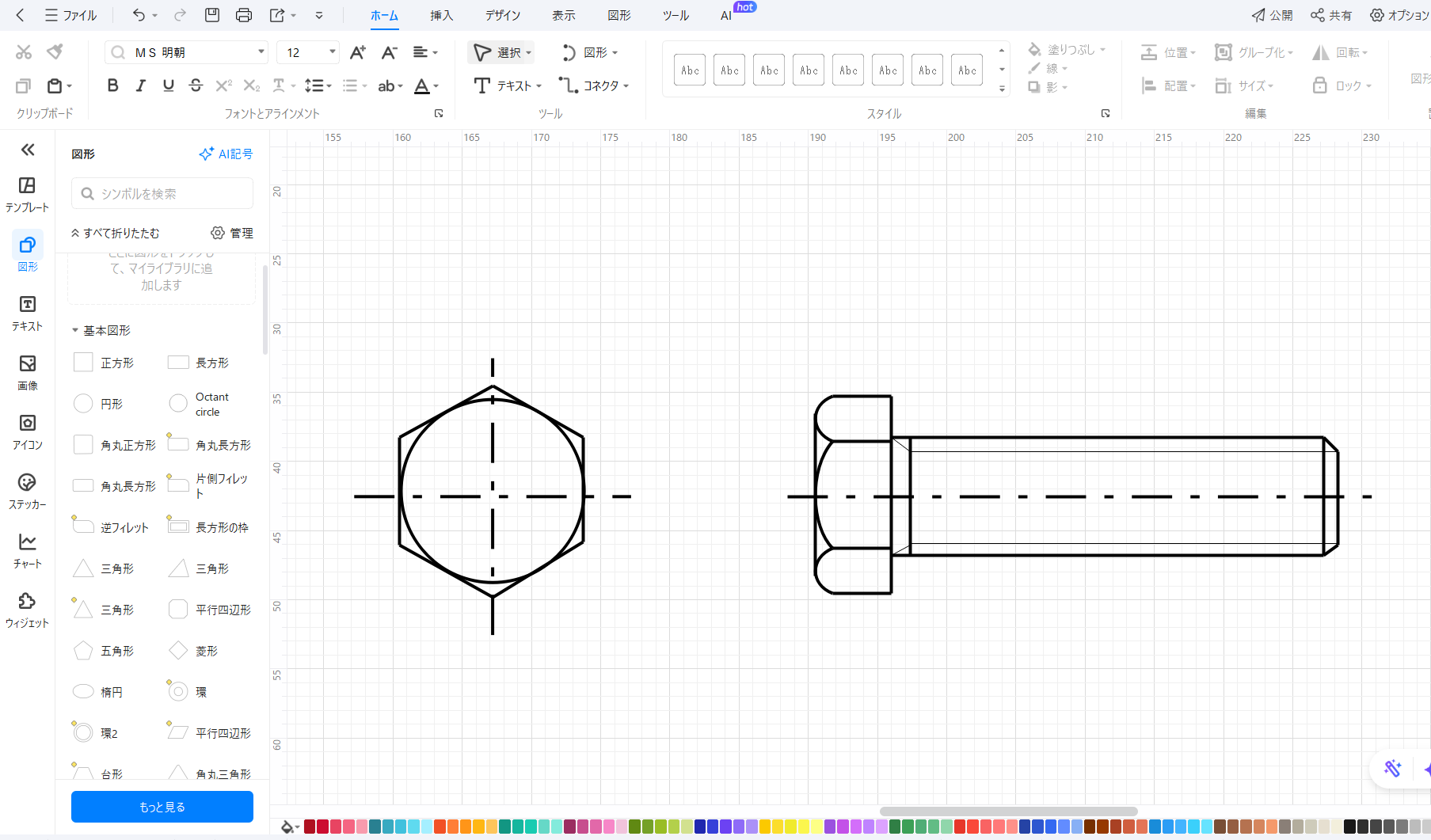
Task: Toggle Bold formatting
Action: pos(112,86)
